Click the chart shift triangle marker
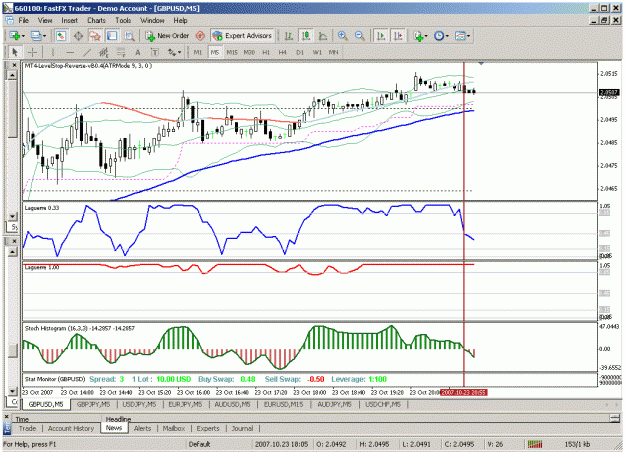The image size is (625, 452). (x=481, y=63)
